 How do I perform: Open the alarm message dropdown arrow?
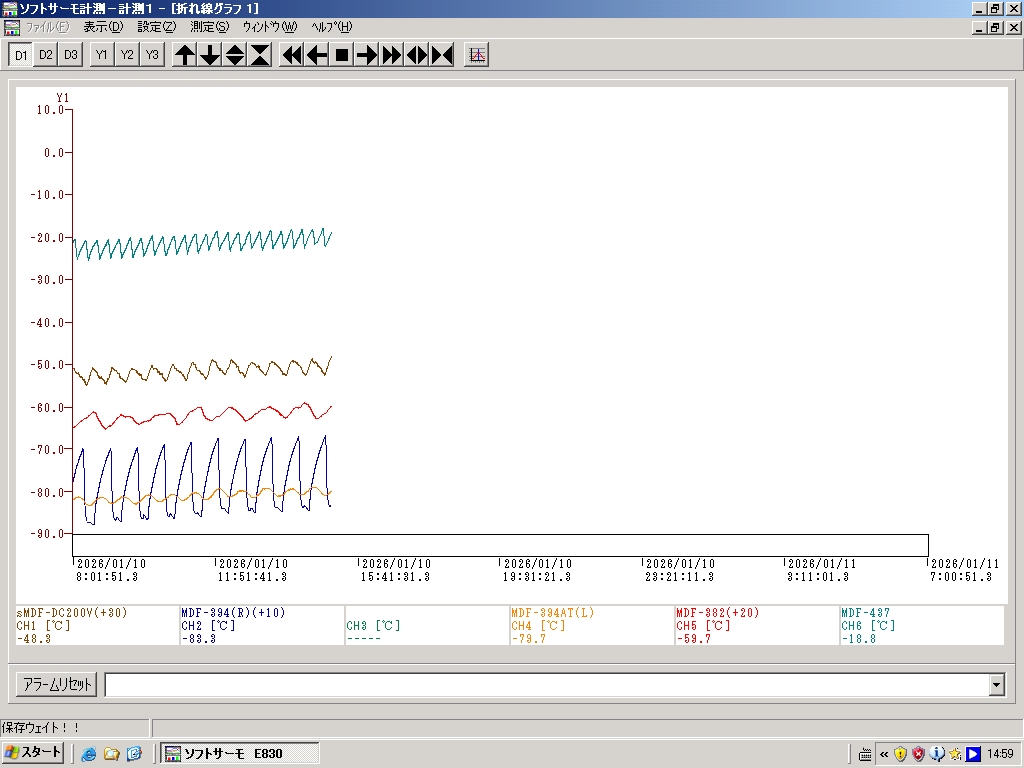coord(996,685)
